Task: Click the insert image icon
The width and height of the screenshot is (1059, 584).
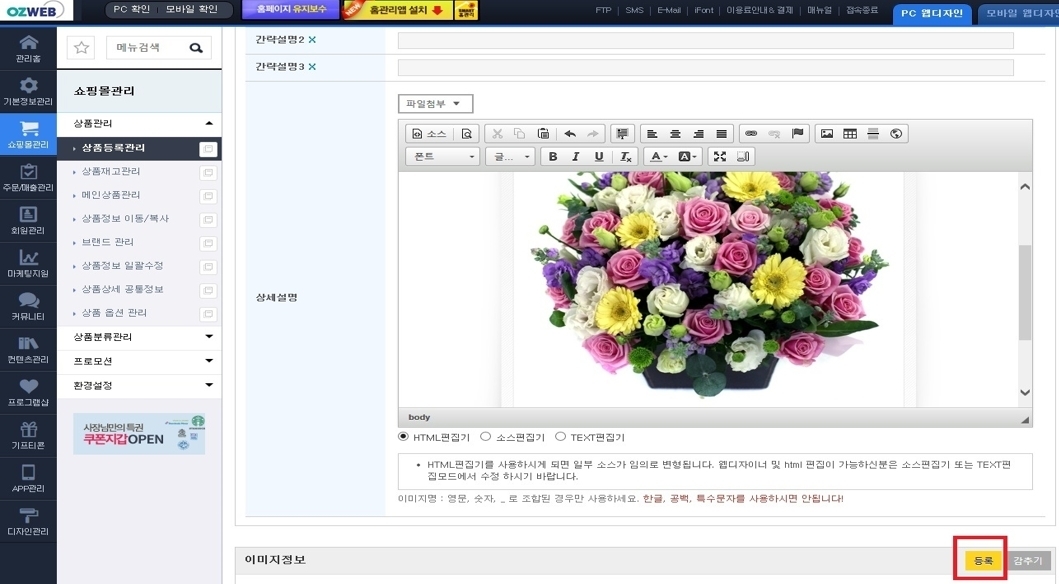Action: [x=827, y=134]
